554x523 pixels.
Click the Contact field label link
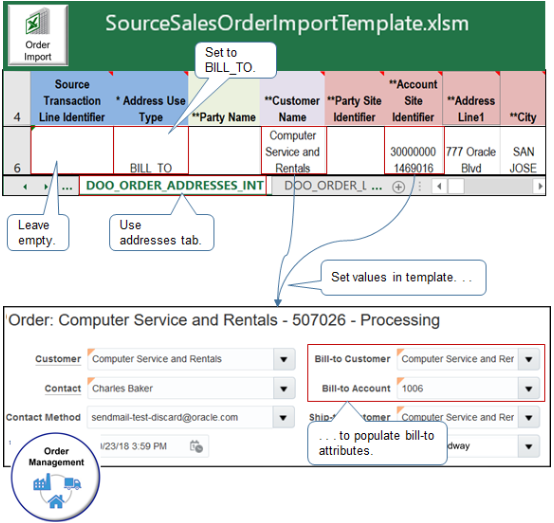(63, 389)
